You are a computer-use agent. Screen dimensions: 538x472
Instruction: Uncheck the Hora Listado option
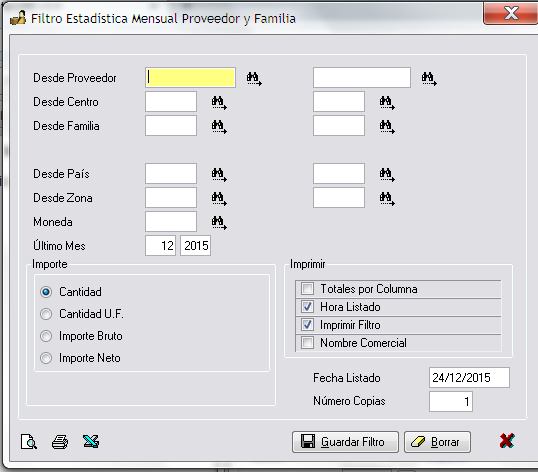coord(307,307)
